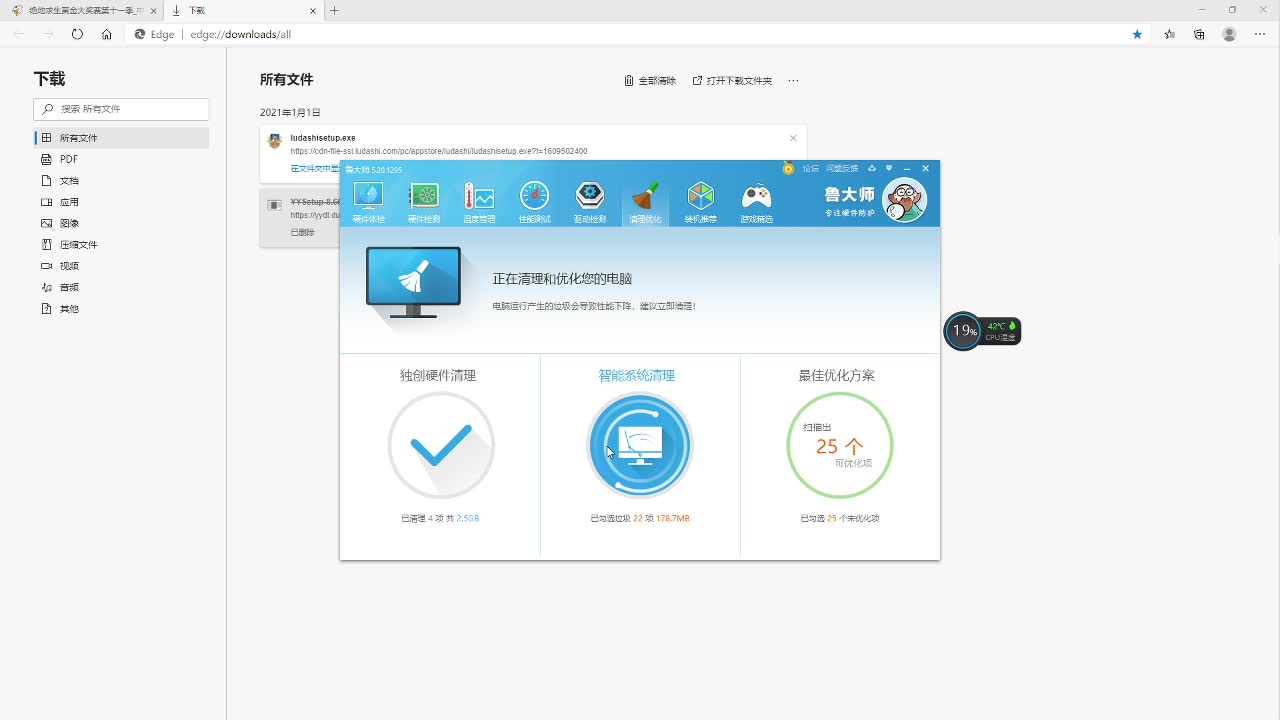Remove ludashisetup.exe entry with X

pyautogui.click(x=793, y=138)
